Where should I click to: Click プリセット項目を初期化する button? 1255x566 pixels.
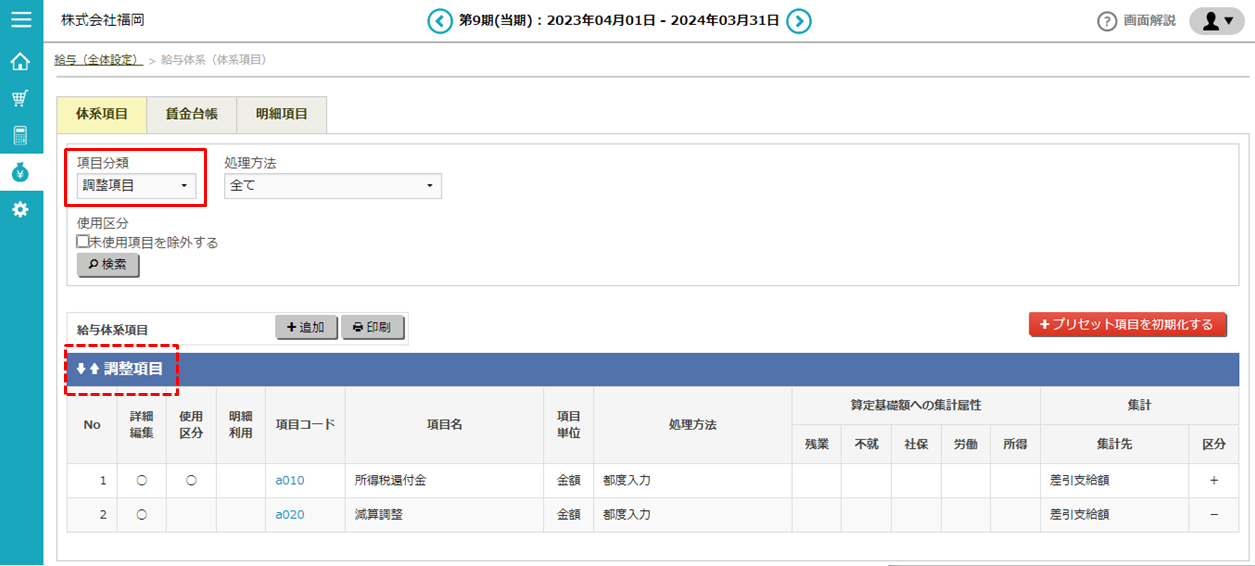pos(1127,324)
